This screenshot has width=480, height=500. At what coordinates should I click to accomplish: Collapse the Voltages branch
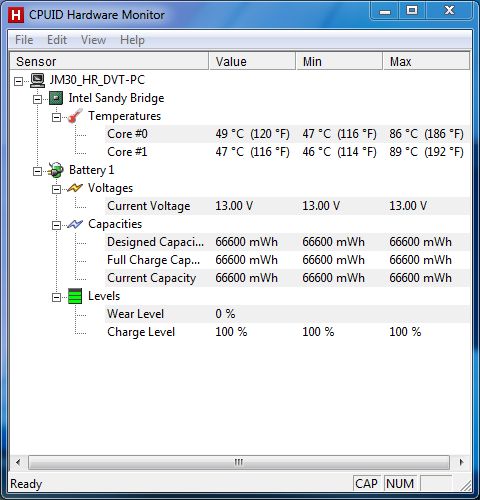57,189
